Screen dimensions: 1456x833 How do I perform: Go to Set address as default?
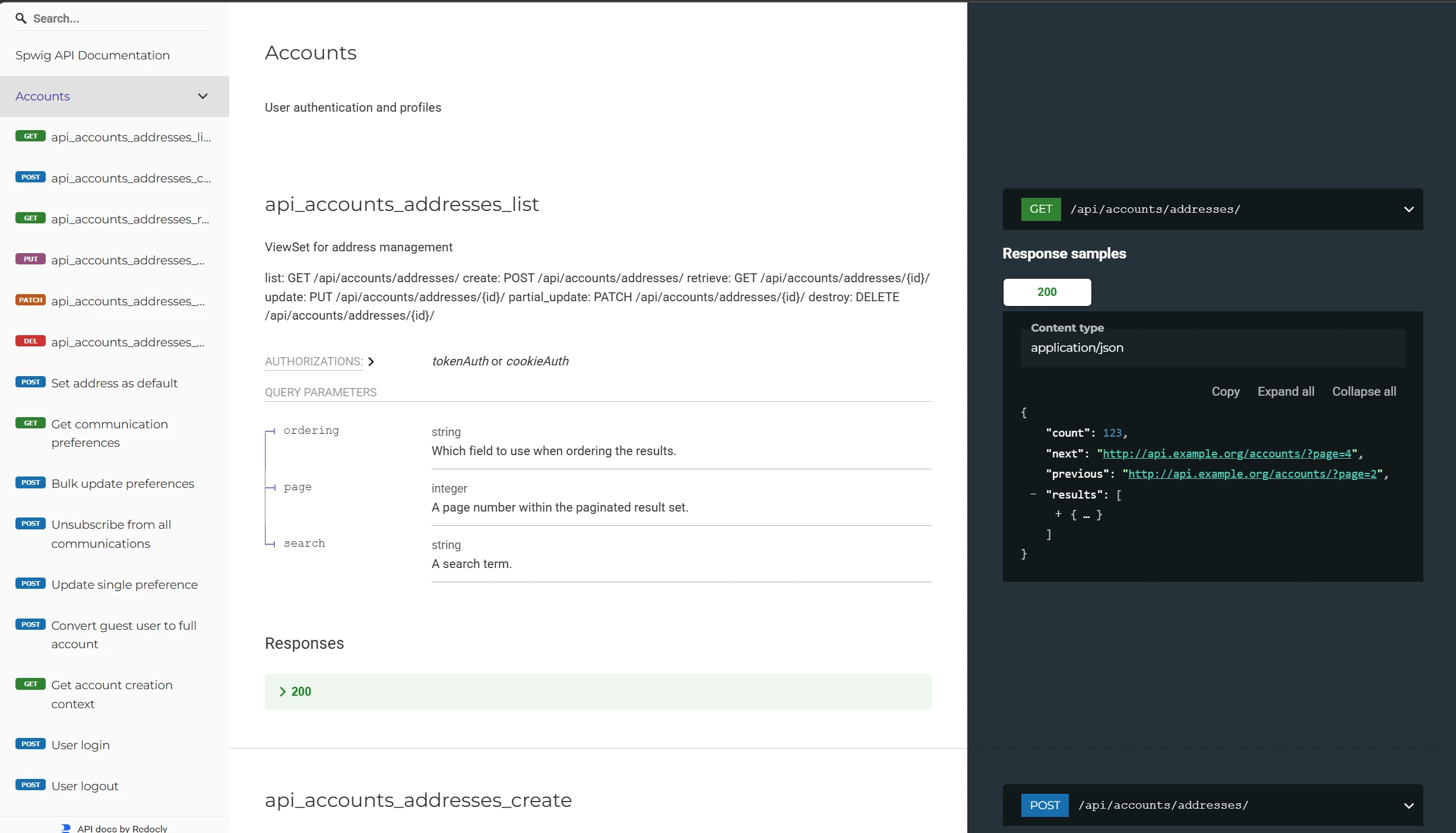tap(114, 383)
